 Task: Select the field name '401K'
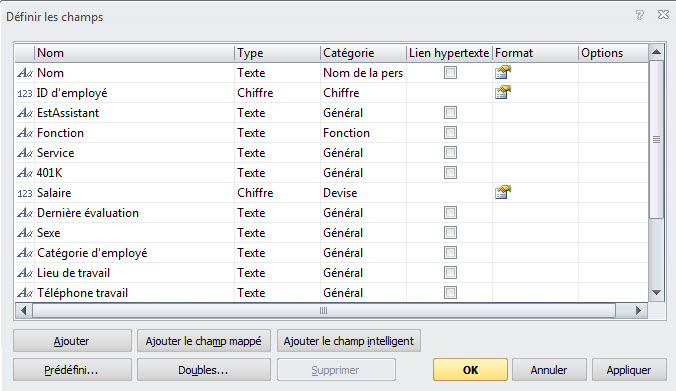[x=50, y=173]
